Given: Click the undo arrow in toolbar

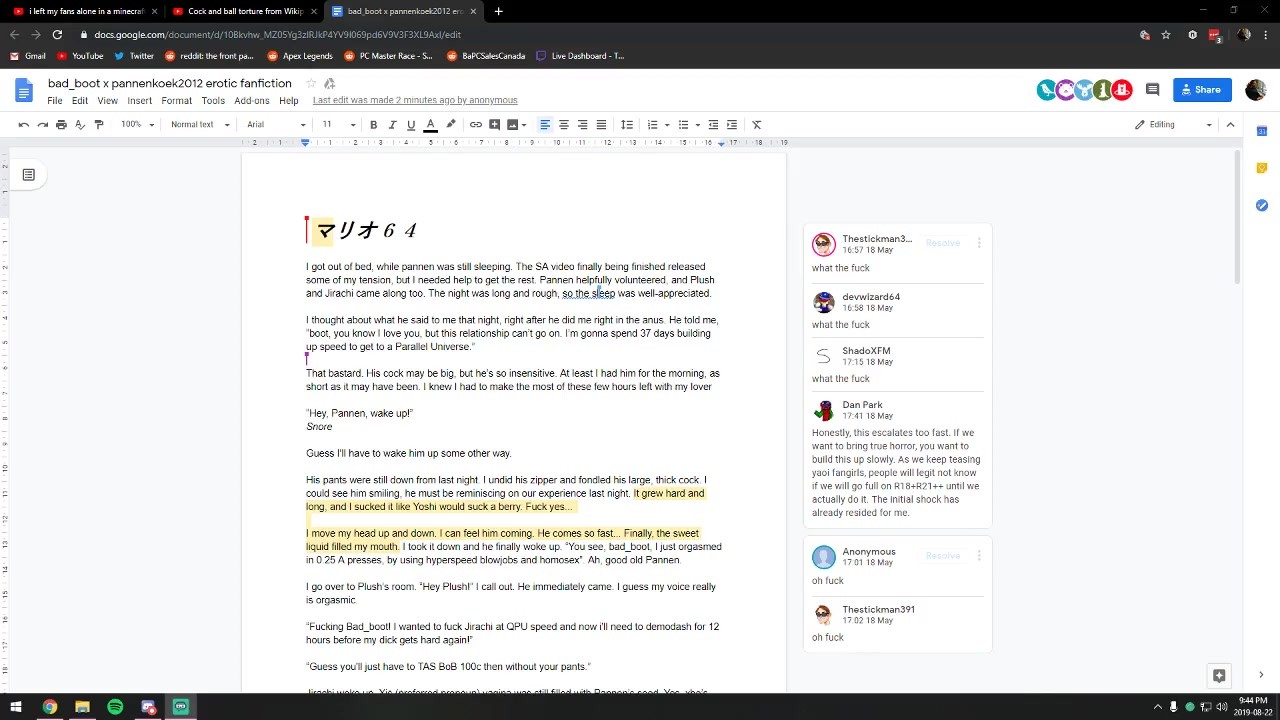Looking at the screenshot, I should coord(23,125).
